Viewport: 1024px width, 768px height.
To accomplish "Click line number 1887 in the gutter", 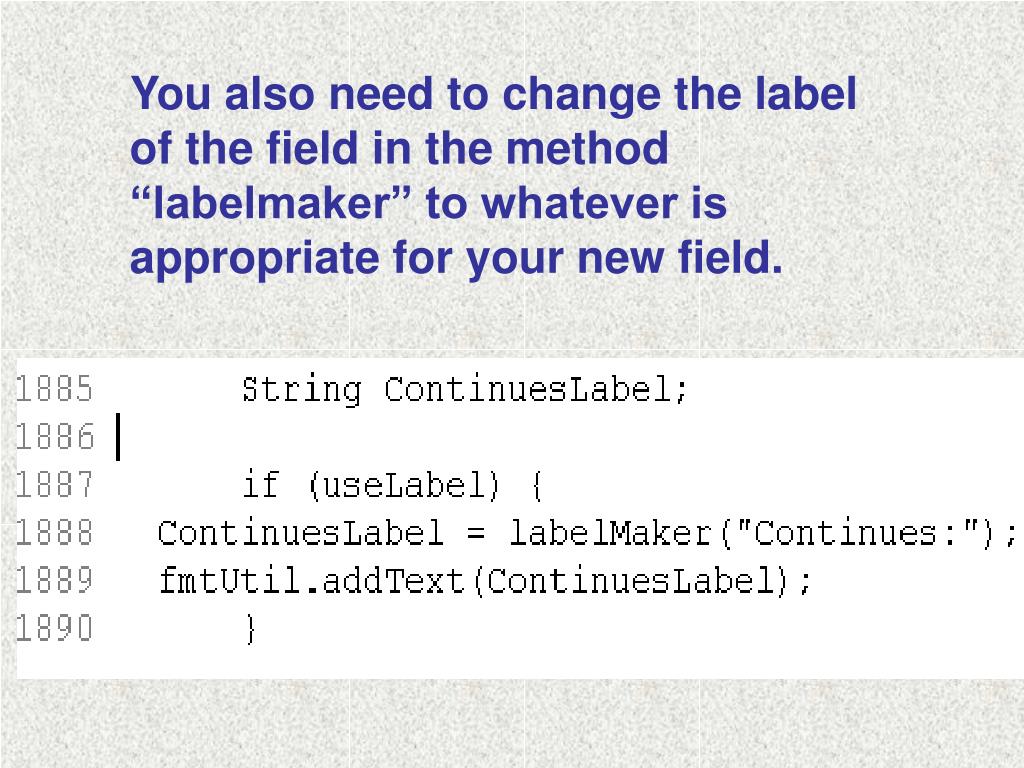I will [x=54, y=485].
